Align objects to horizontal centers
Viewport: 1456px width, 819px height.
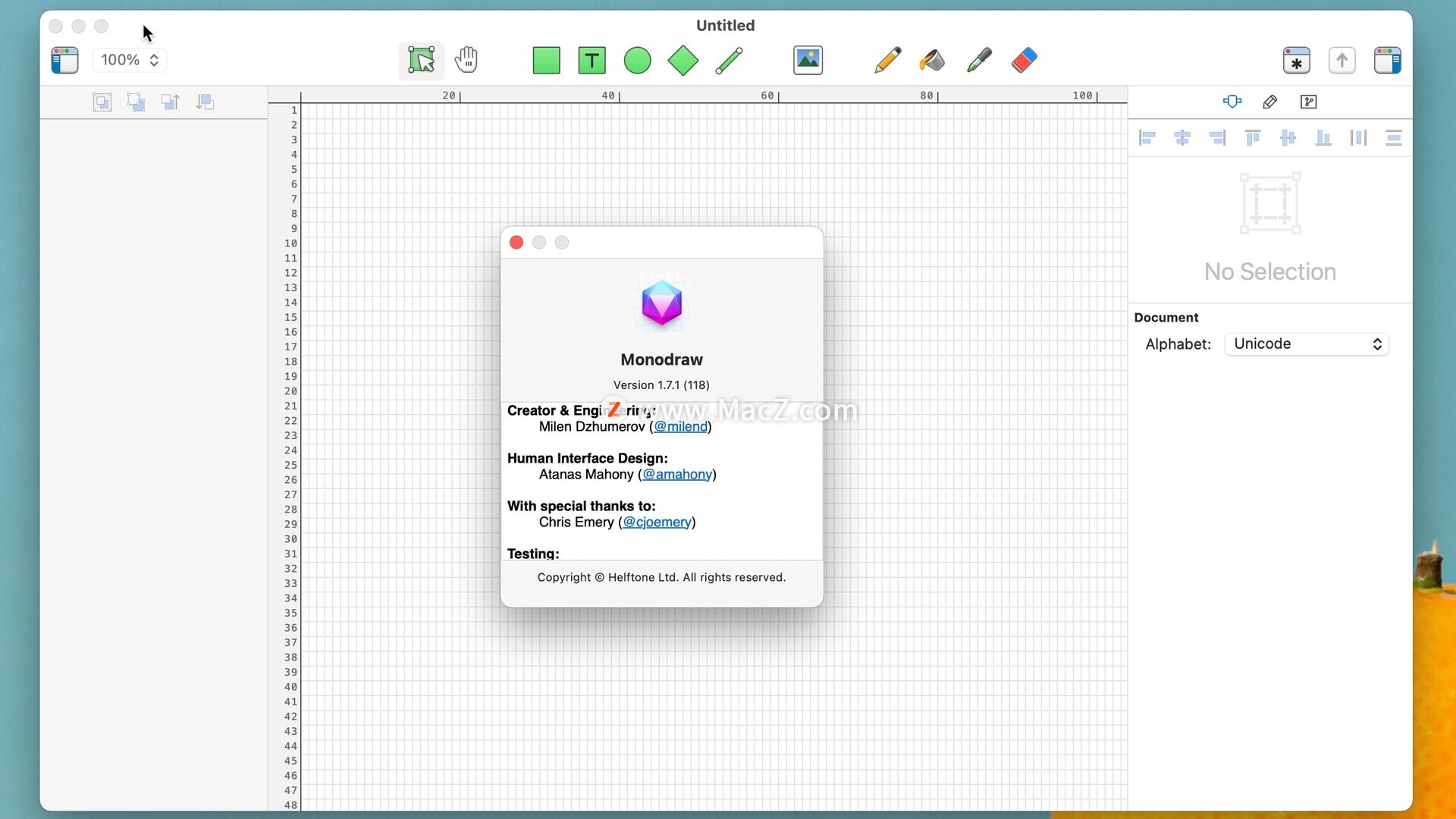1182,137
